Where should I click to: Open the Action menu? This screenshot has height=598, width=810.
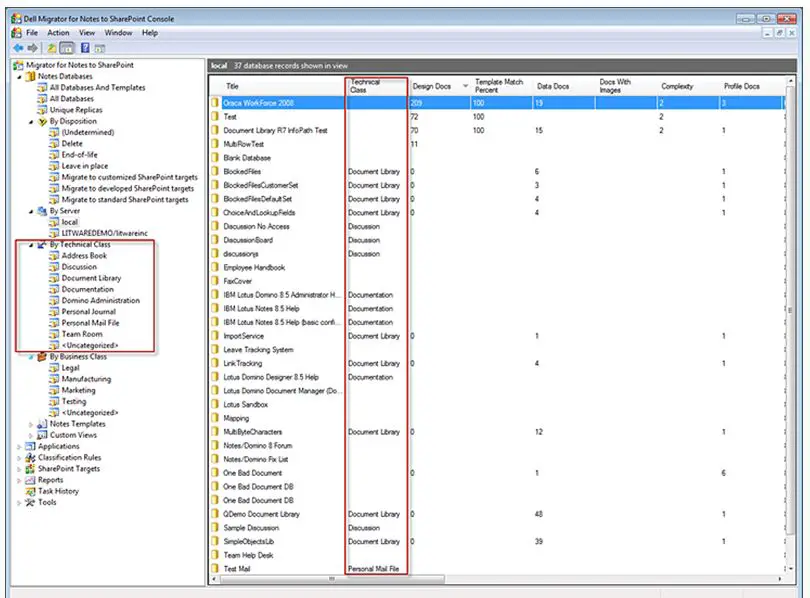[58, 33]
